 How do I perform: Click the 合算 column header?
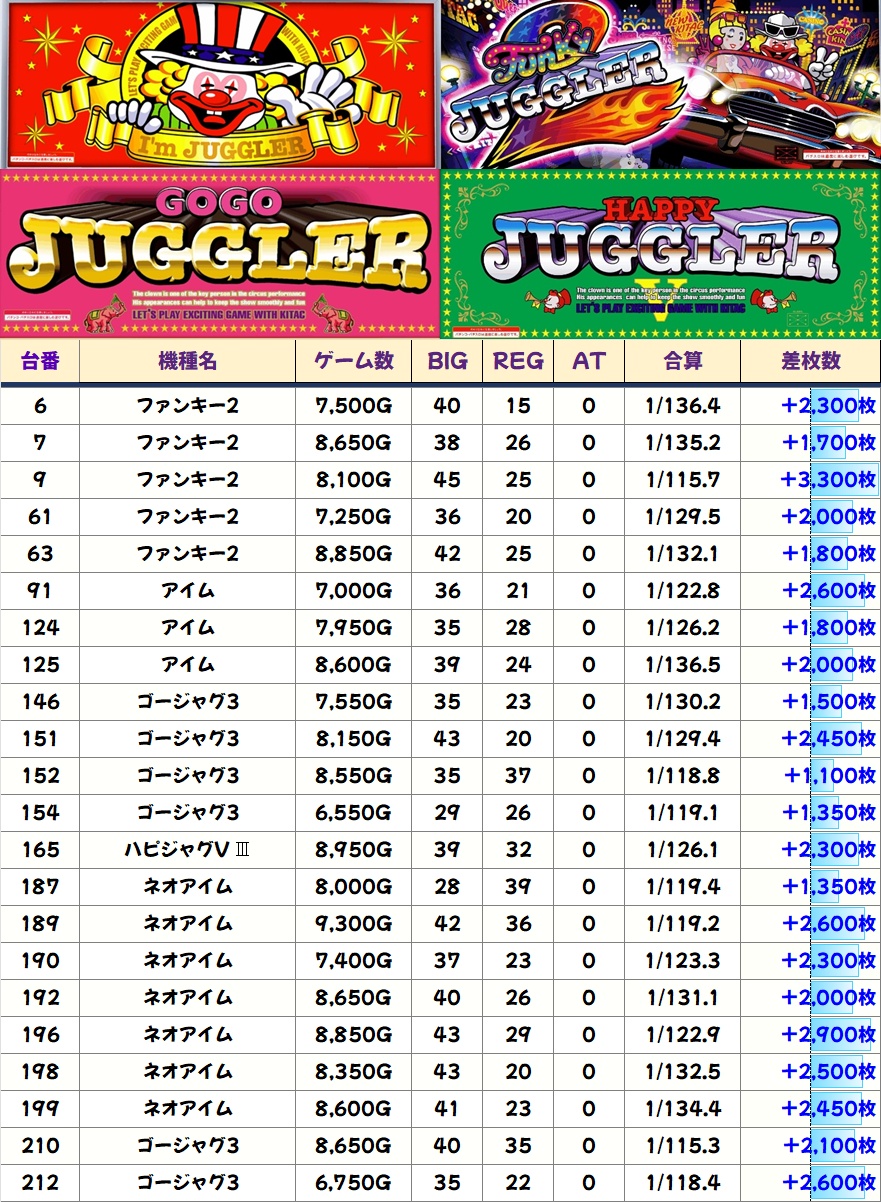682,361
